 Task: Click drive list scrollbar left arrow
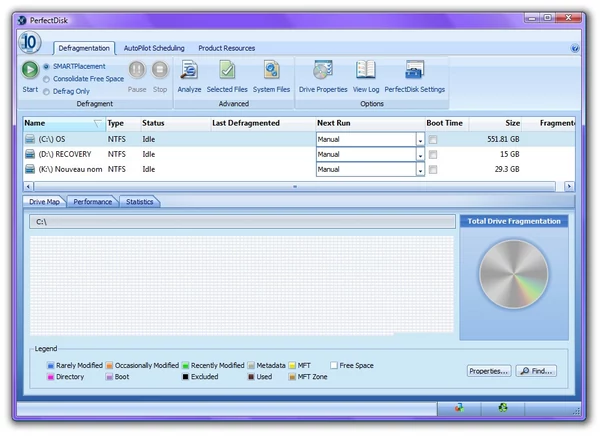click(x=28, y=186)
